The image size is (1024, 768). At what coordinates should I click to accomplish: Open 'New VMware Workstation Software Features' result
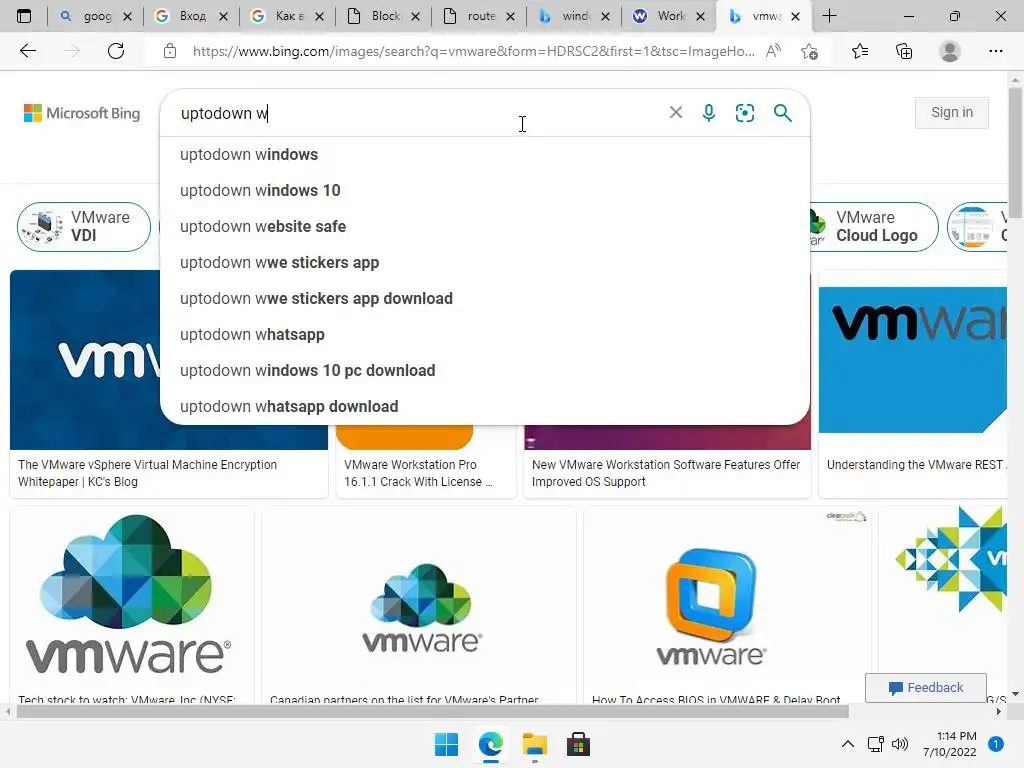(x=667, y=473)
